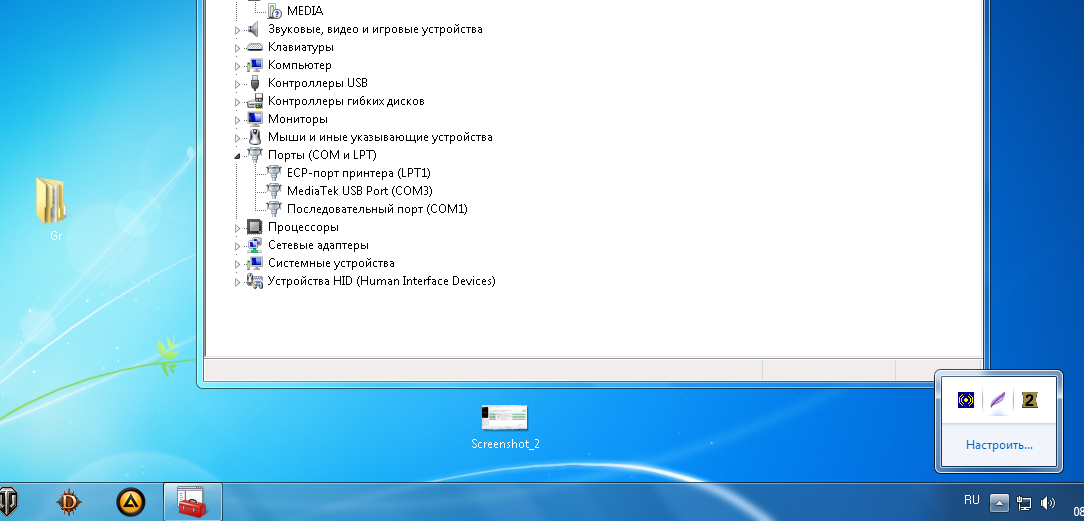The image size is (1084, 521).
Task: Click the Системные устройства icon
Action: coord(254,263)
